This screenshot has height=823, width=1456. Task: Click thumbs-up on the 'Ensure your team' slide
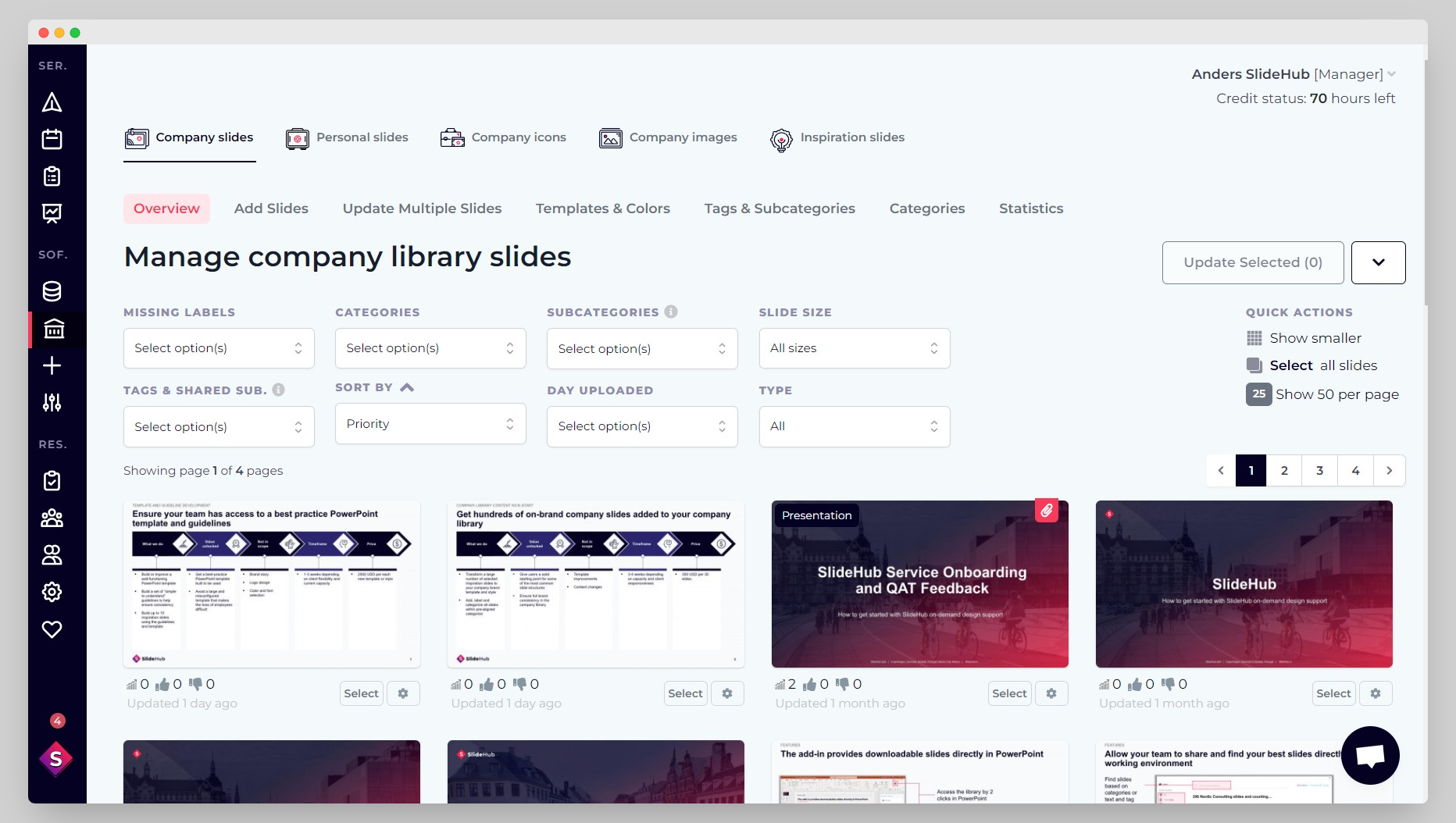[x=162, y=684]
